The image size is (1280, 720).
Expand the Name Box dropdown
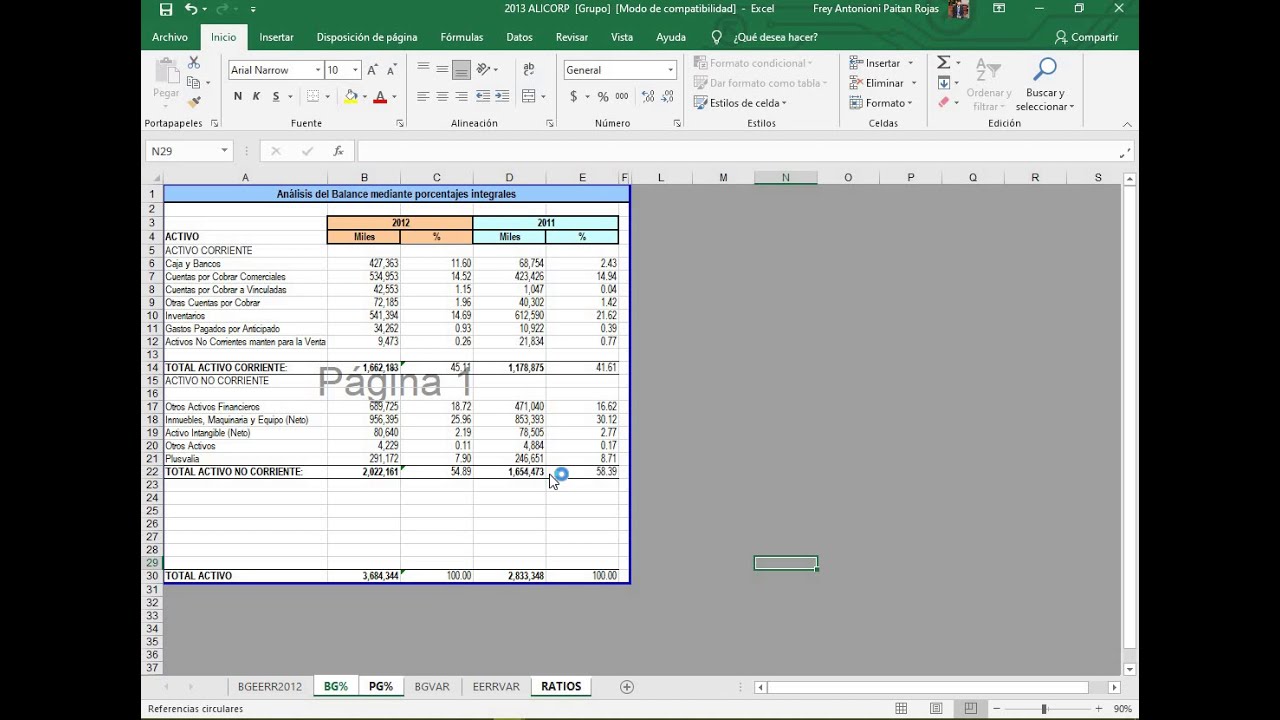[x=224, y=151]
